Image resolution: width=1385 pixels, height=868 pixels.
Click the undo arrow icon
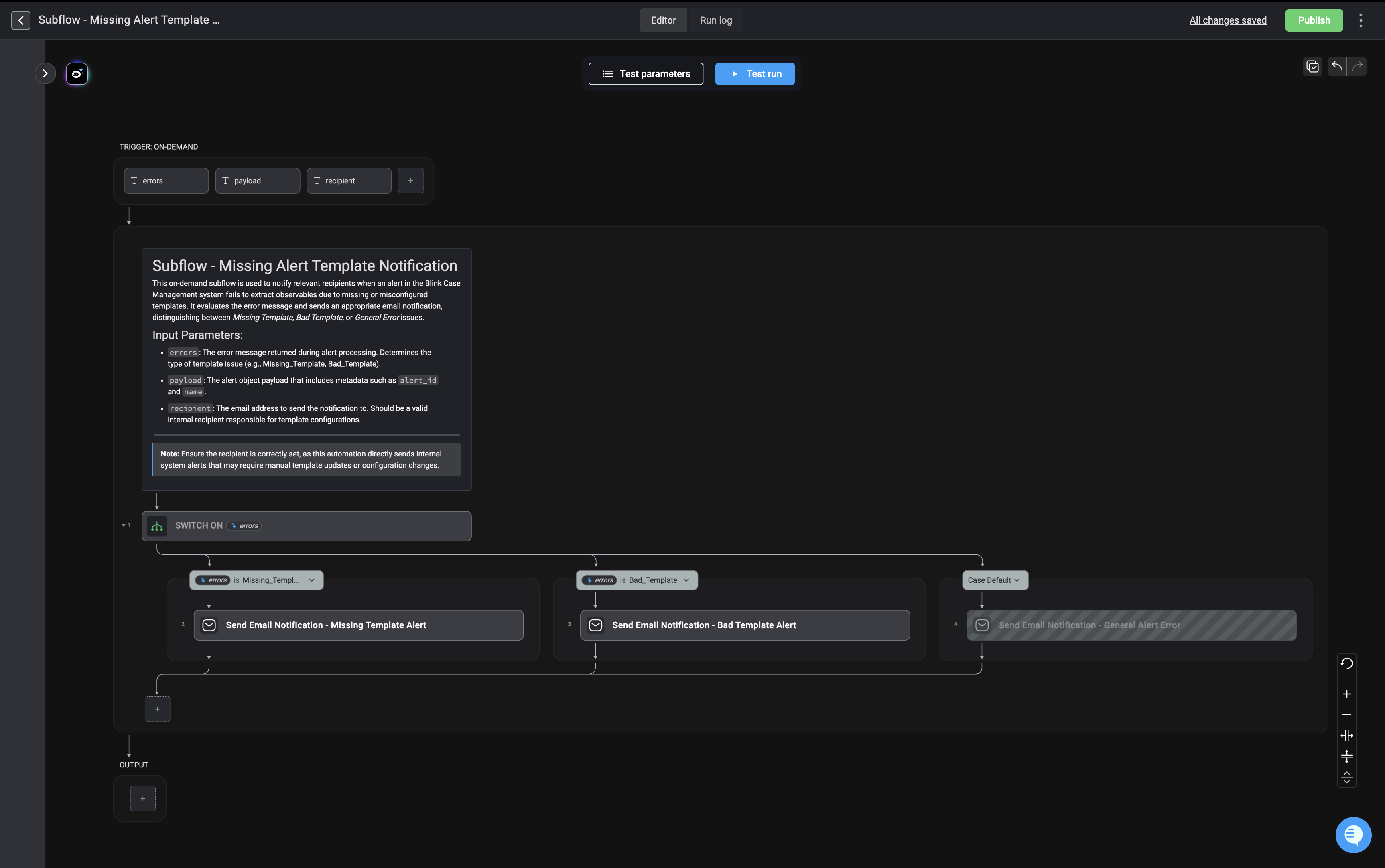click(1337, 67)
